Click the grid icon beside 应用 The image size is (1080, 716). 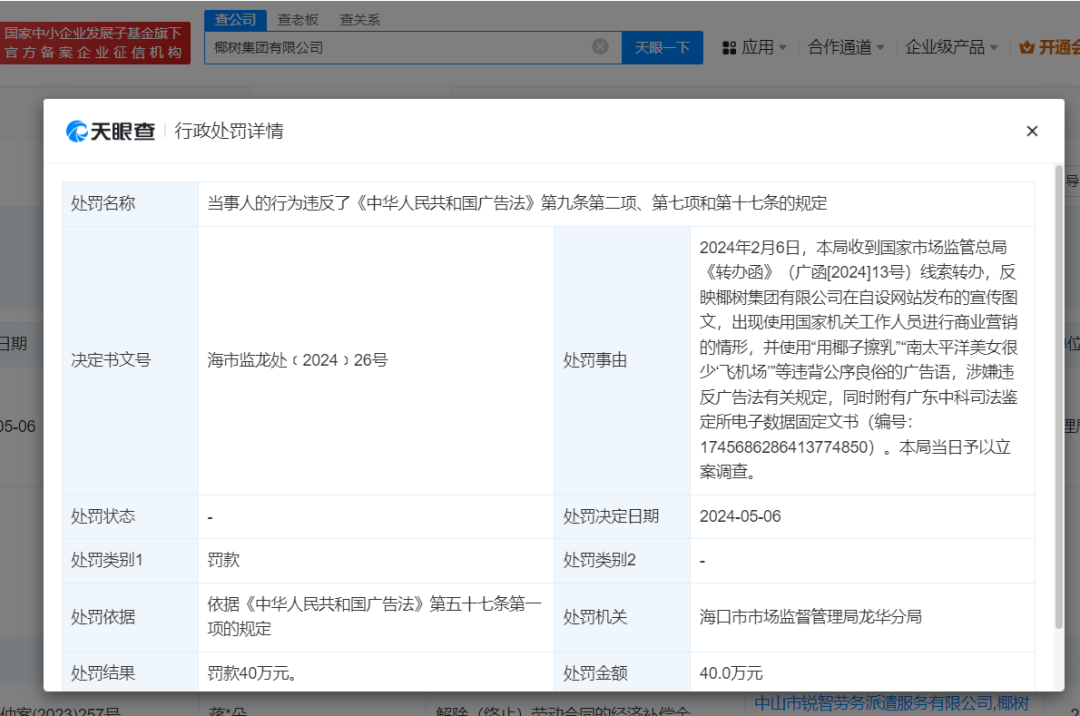729,47
